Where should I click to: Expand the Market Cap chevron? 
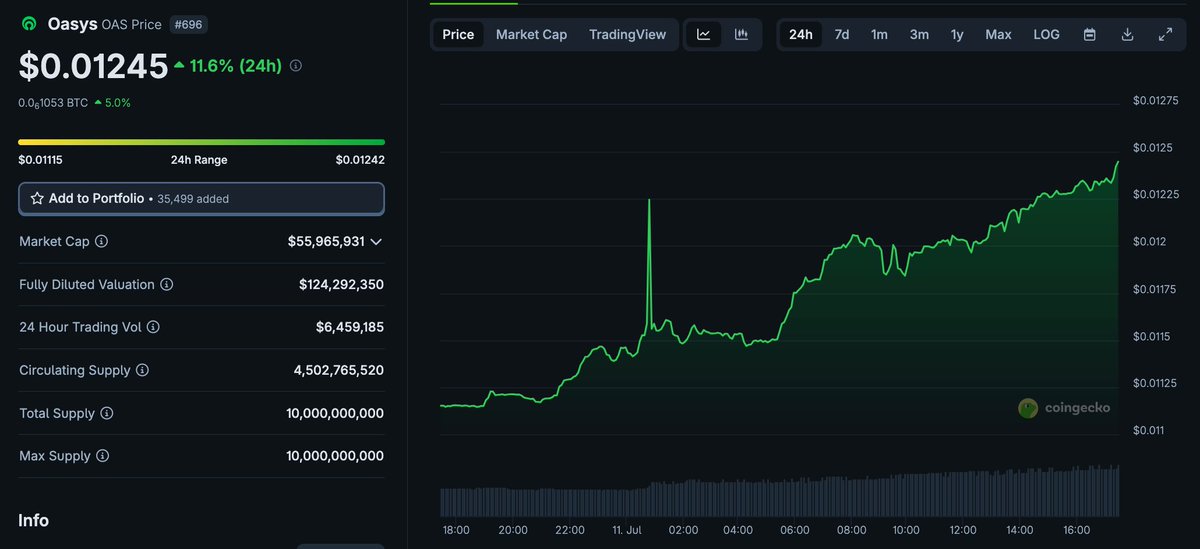376,242
